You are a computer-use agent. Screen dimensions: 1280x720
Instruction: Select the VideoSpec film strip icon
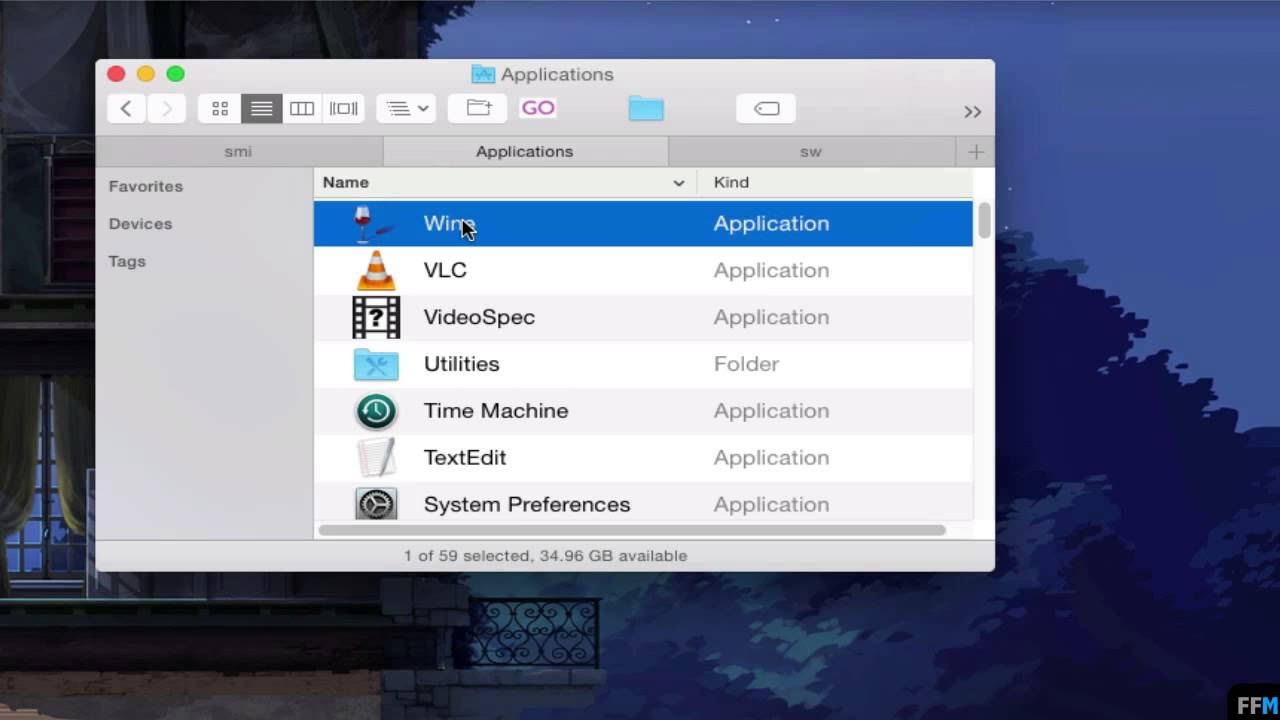[x=376, y=317]
